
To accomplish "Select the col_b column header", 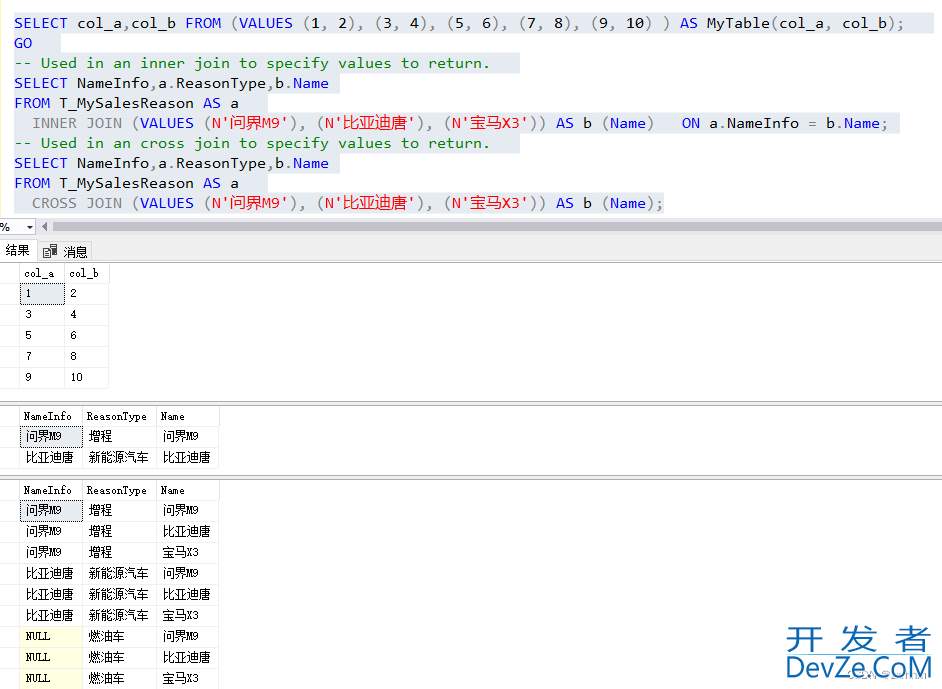I will pyautogui.click(x=87, y=273).
